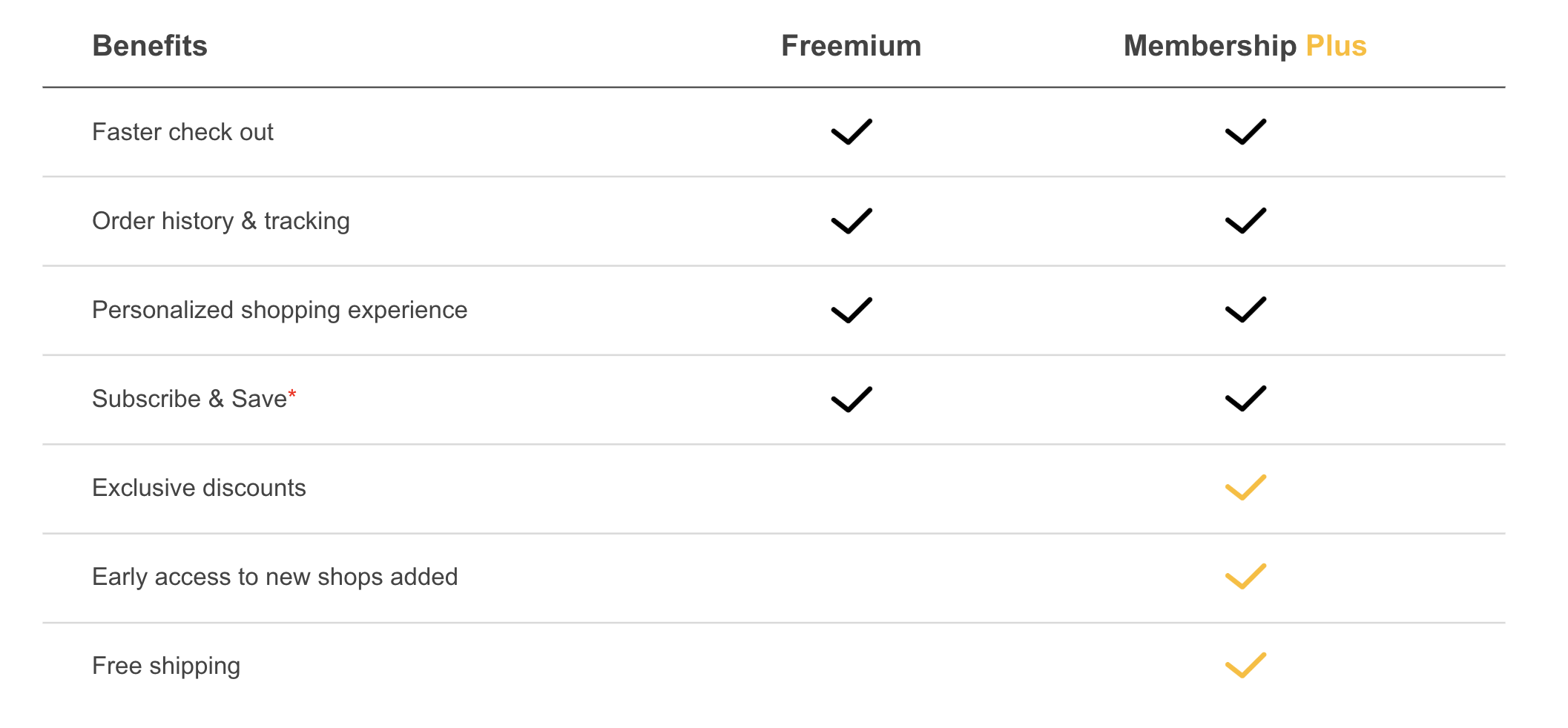This screenshot has height=728, width=1568.
Task: Click Membership Plus checkmark for Personalized shopping experience
Action: click(x=1245, y=310)
